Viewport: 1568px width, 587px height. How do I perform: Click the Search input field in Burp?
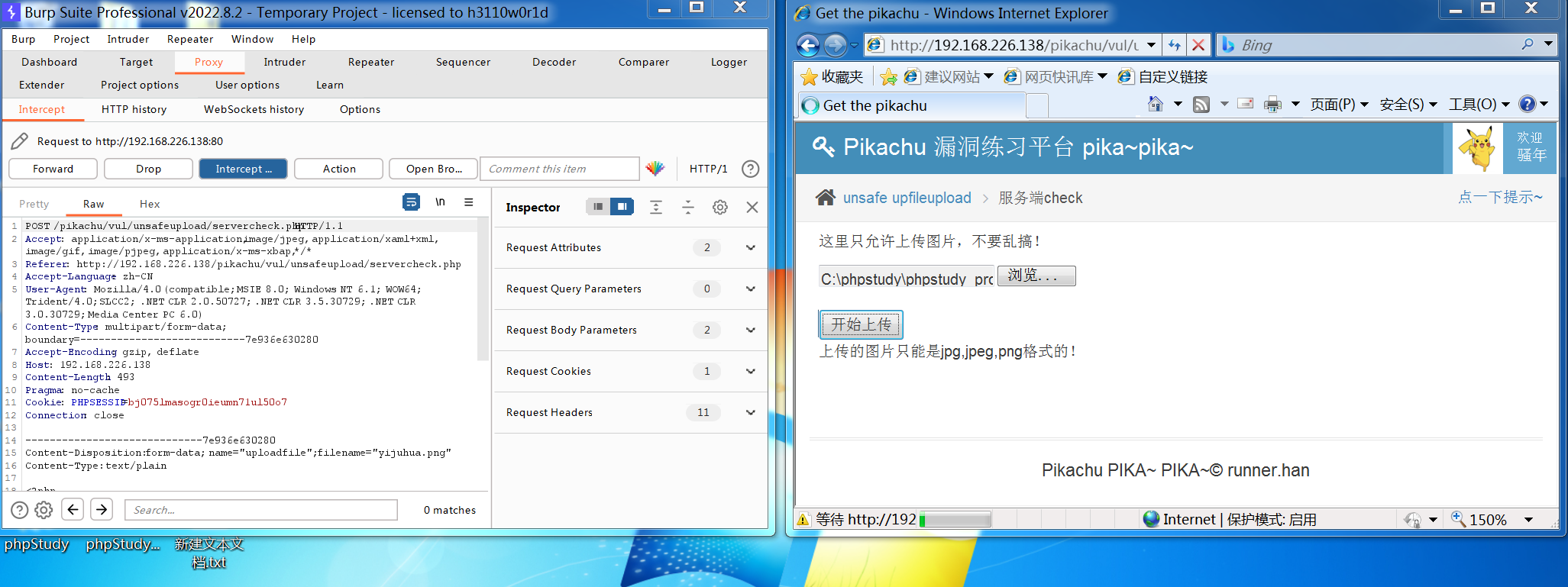261,510
